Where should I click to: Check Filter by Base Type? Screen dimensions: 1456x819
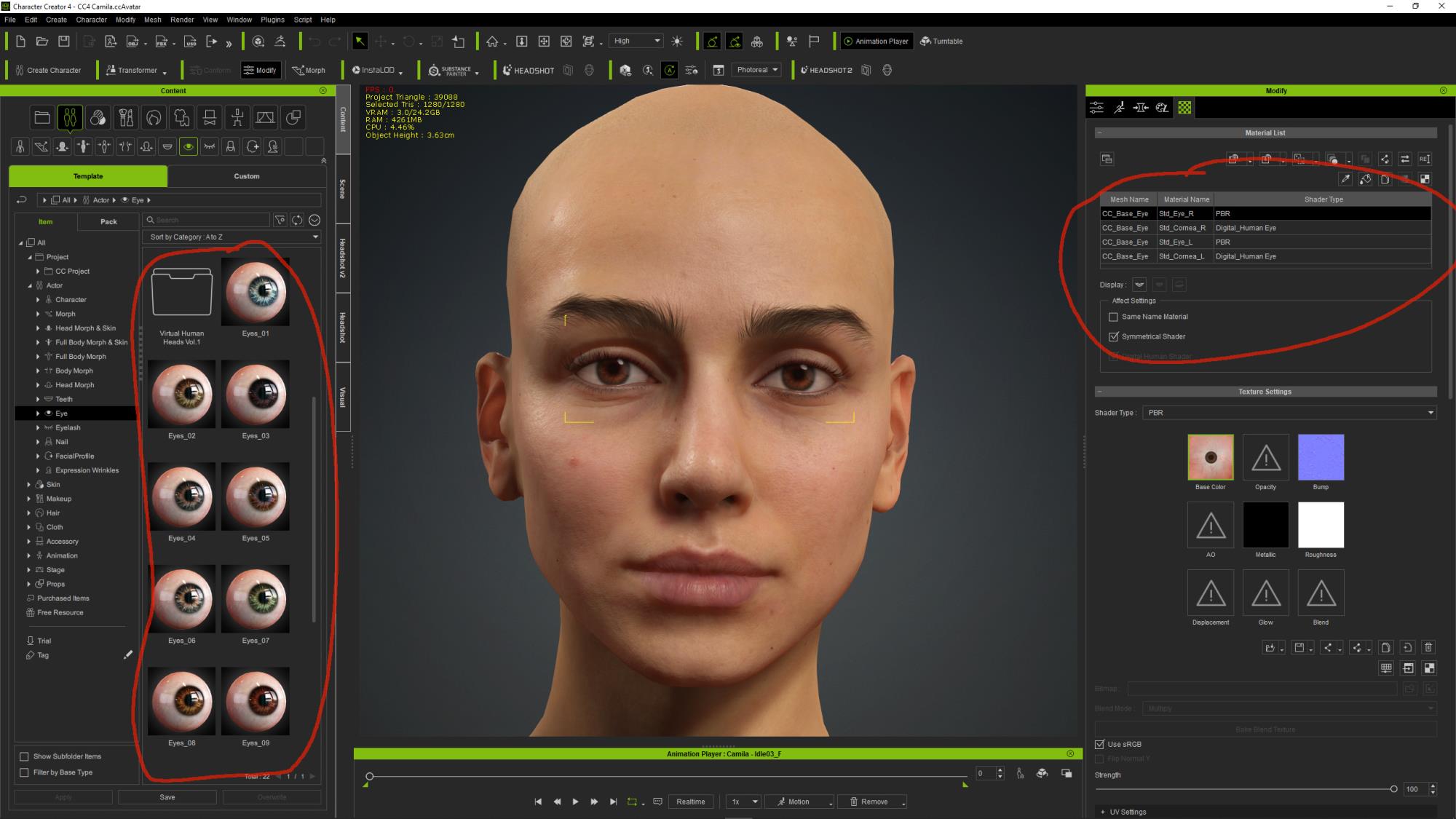pos(24,772)
